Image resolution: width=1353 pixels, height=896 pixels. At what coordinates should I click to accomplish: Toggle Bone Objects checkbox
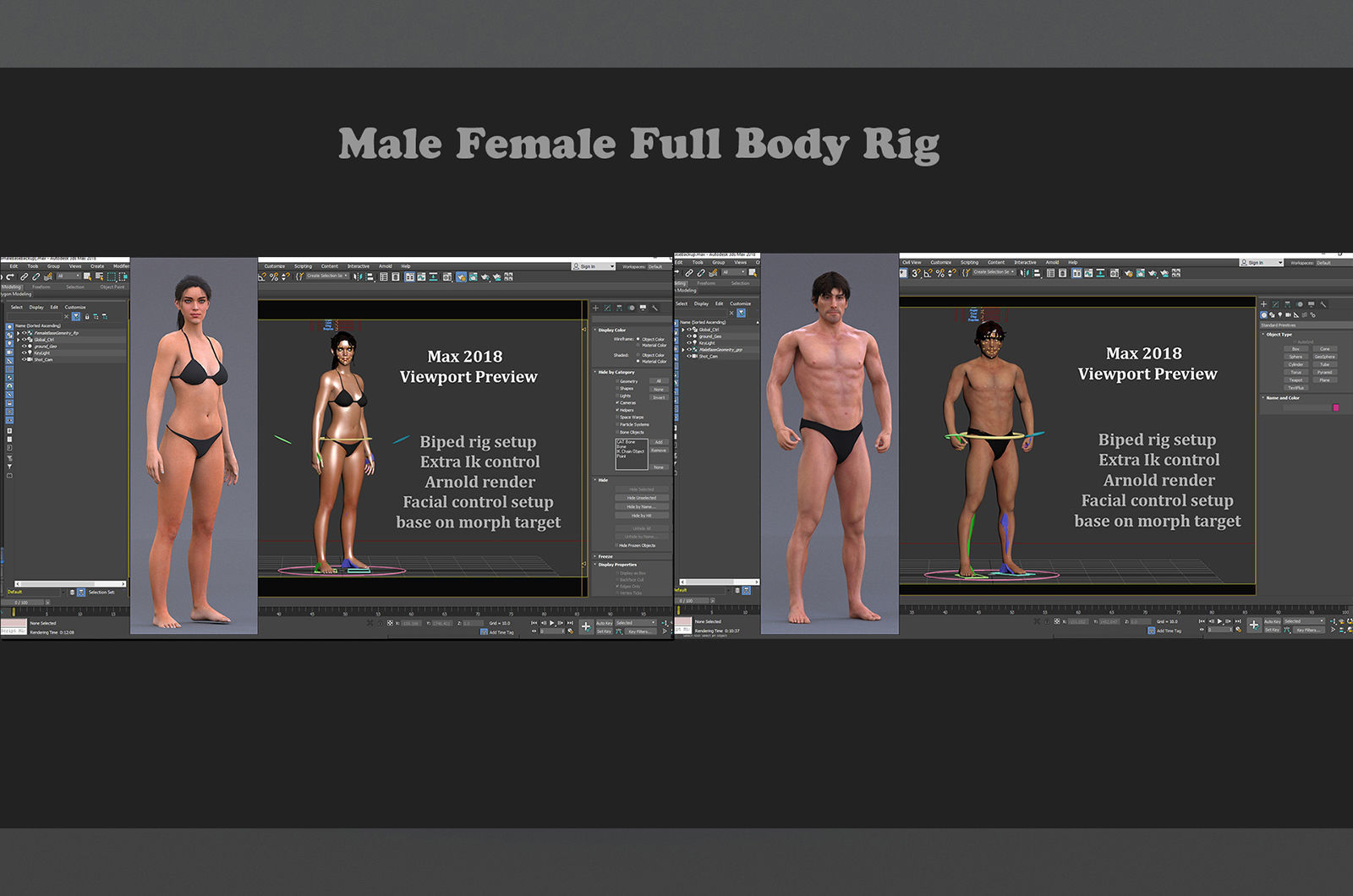tap(617, 432)
